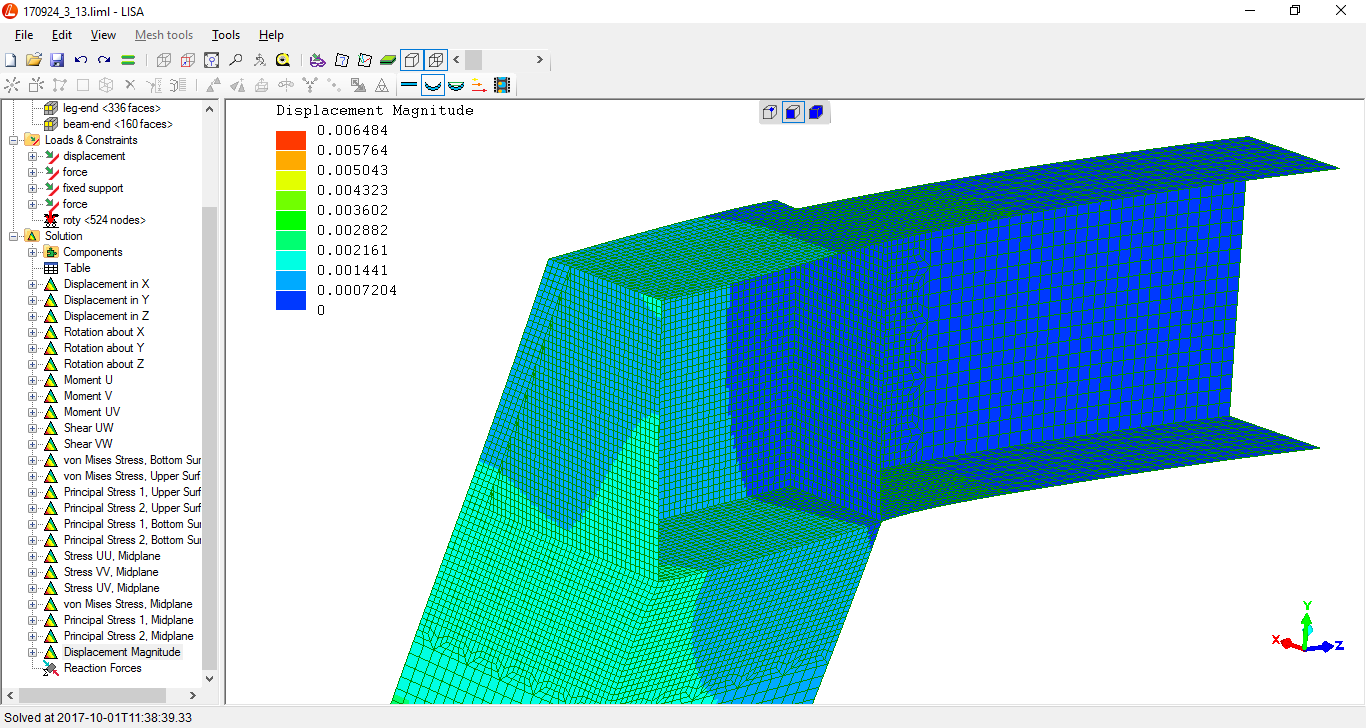Expand the fixed support constraint node
Viewport: 1366px width, 728px height.
32,188
